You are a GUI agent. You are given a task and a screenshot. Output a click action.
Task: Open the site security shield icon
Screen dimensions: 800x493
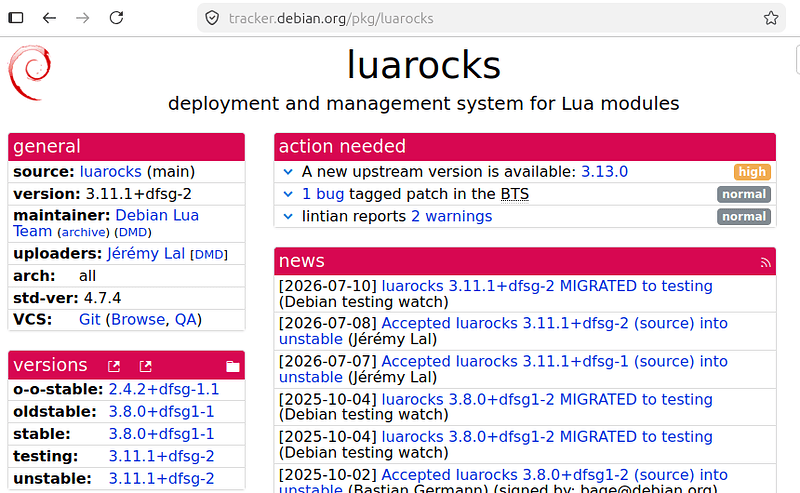tap(212, 18)
